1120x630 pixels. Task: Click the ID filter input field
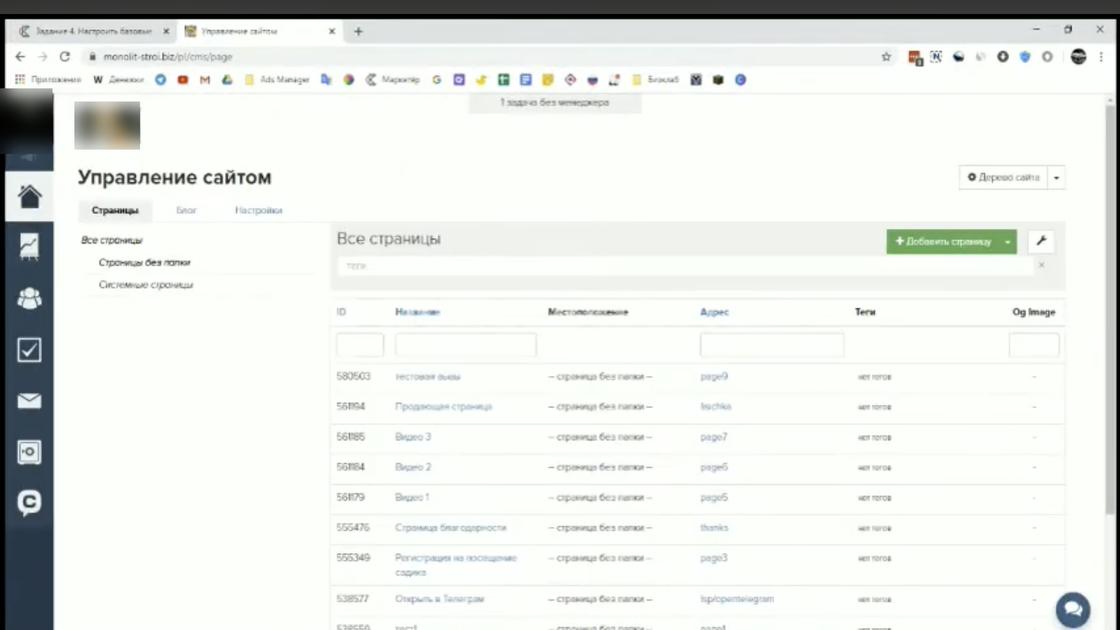point(360,345)
